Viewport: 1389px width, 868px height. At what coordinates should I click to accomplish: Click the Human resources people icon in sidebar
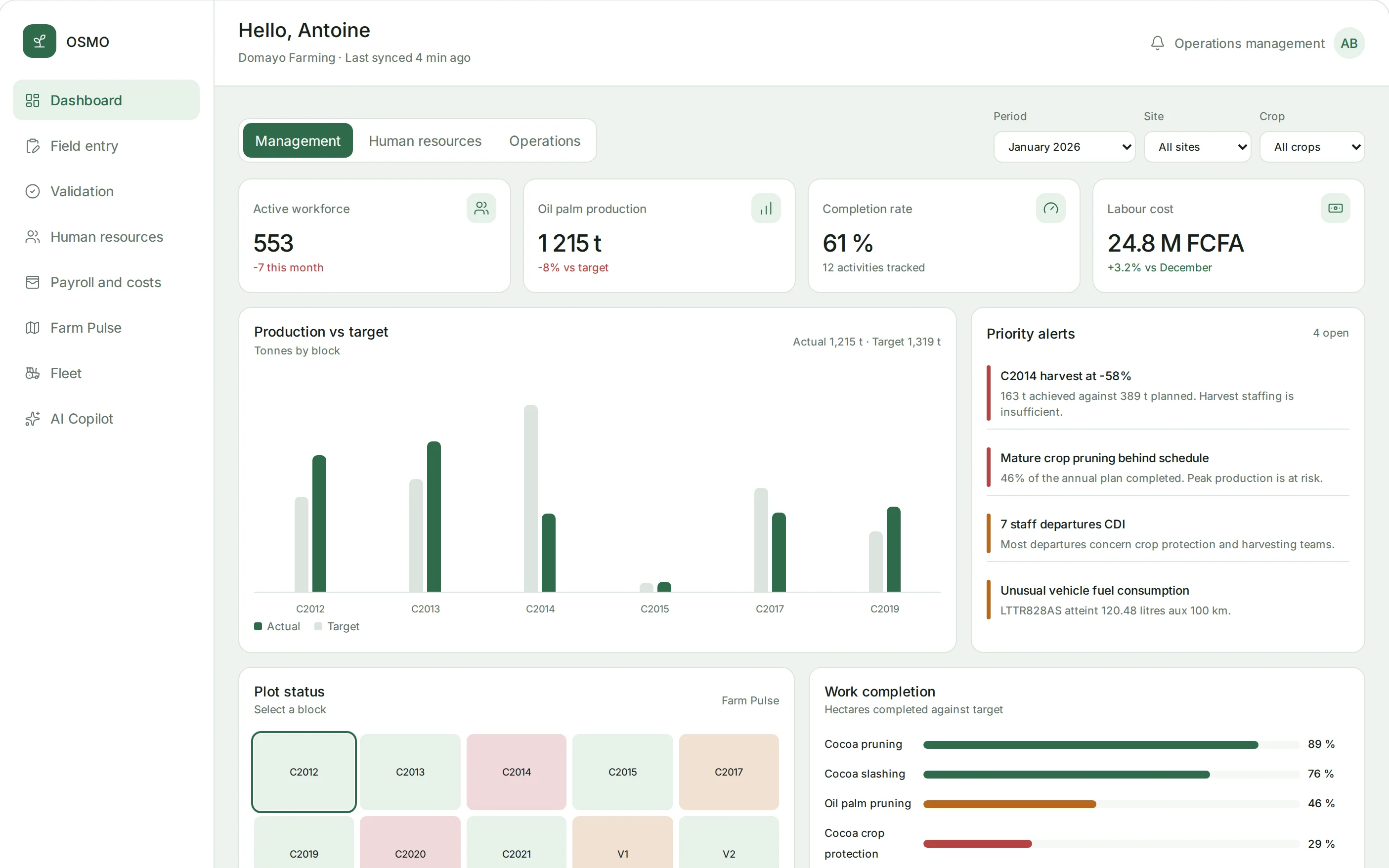click(33, 236)
